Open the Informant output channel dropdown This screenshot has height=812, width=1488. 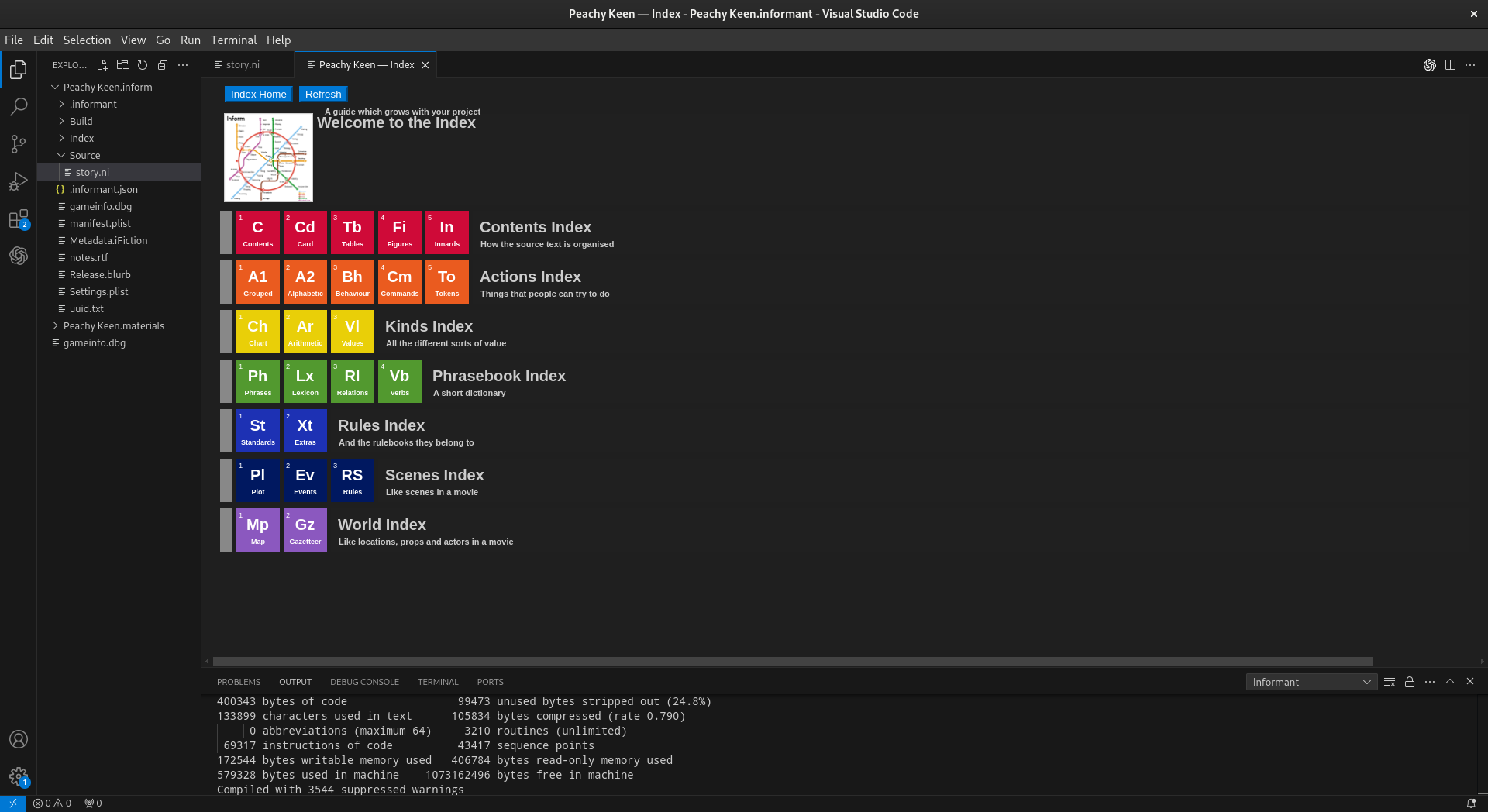point(1311,682)
